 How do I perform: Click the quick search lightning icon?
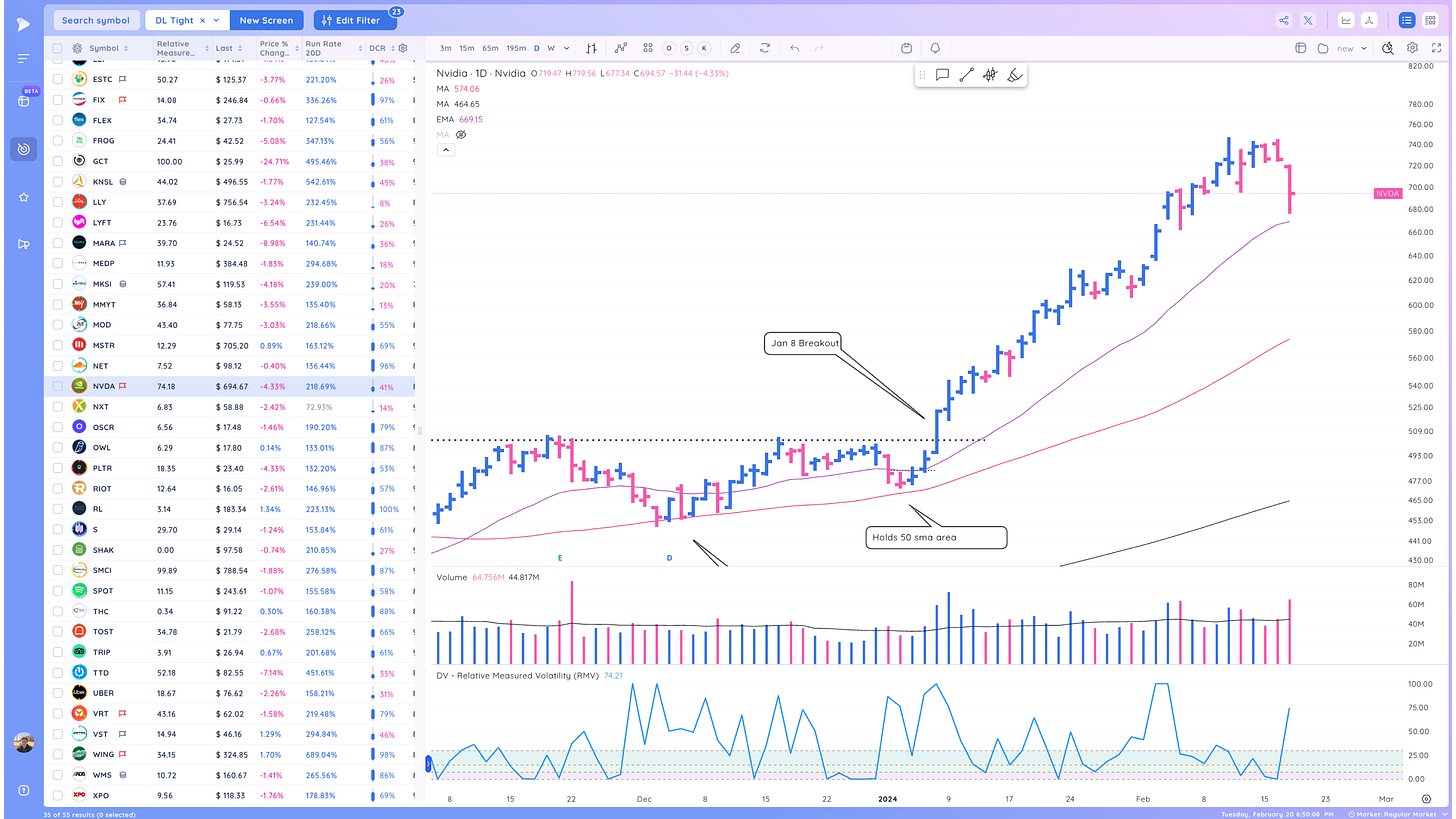click(1387, 47)
